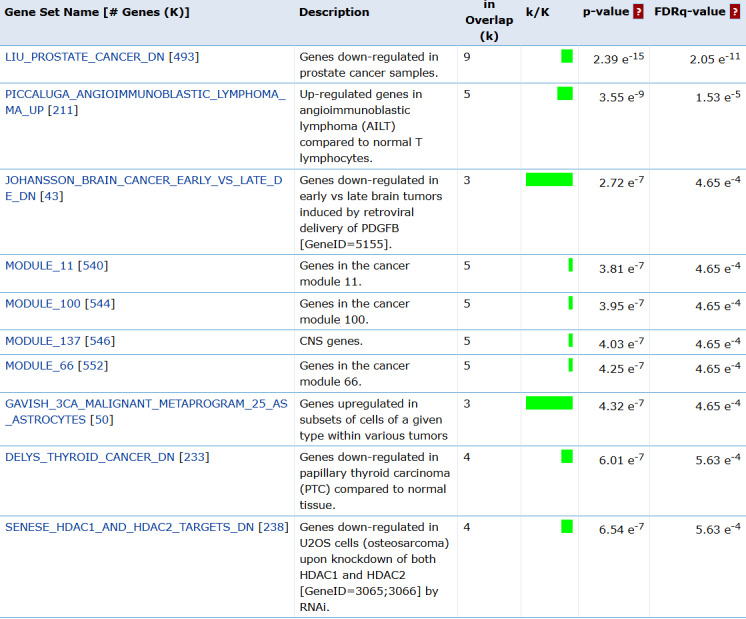Click the wide green k/K bar for JOHANSSON_BRAIN_CANCER

click(549, 180)
